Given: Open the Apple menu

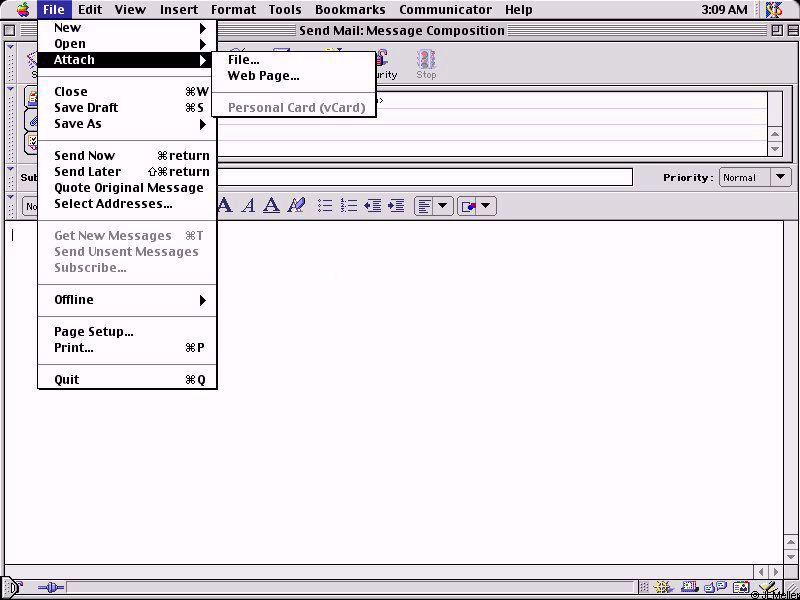Looking at the screenshot, I should tap(23, 9).
